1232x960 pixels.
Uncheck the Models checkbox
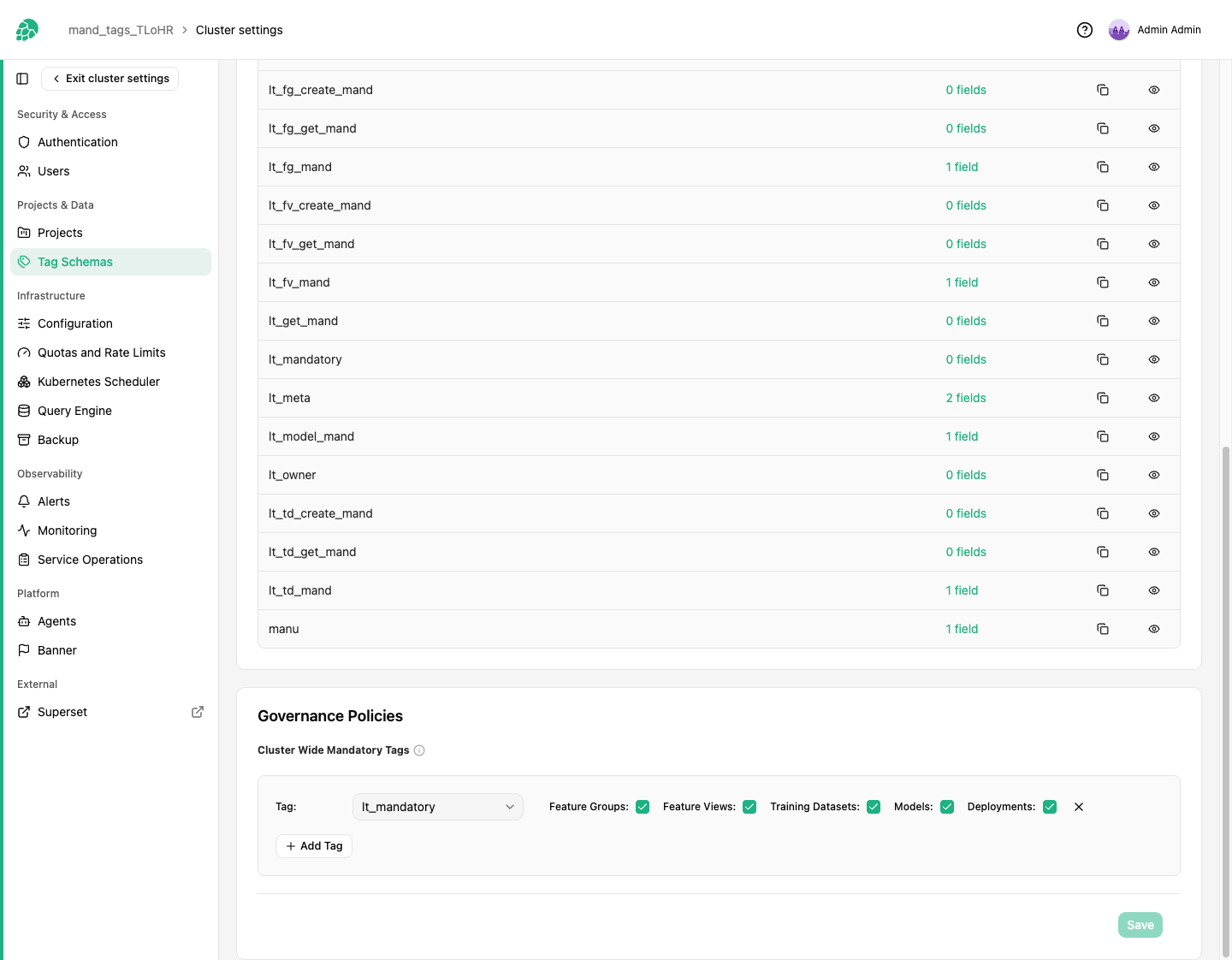(x=947, y=807)
